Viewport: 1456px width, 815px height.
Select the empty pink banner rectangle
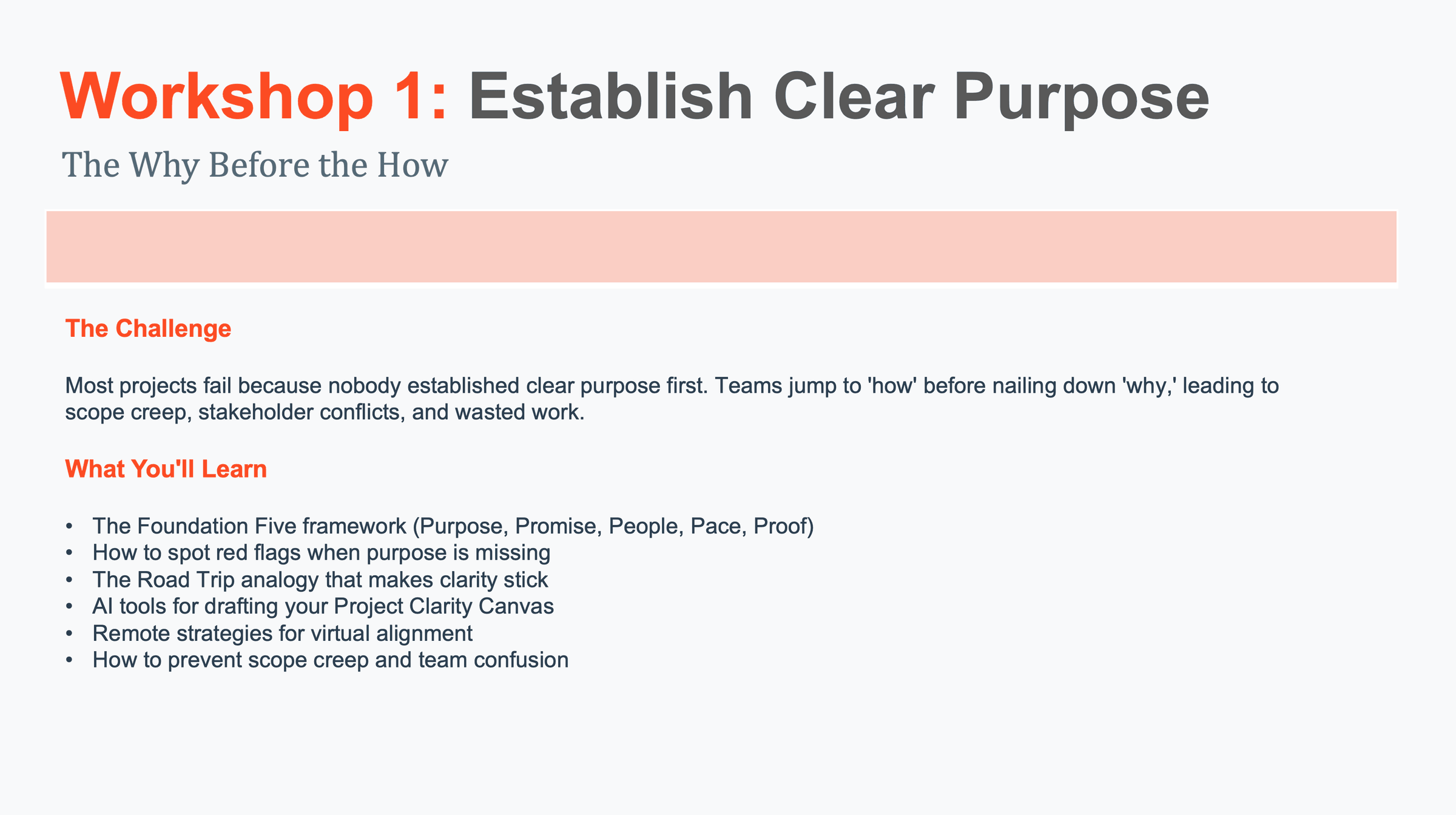click(721, 247)
